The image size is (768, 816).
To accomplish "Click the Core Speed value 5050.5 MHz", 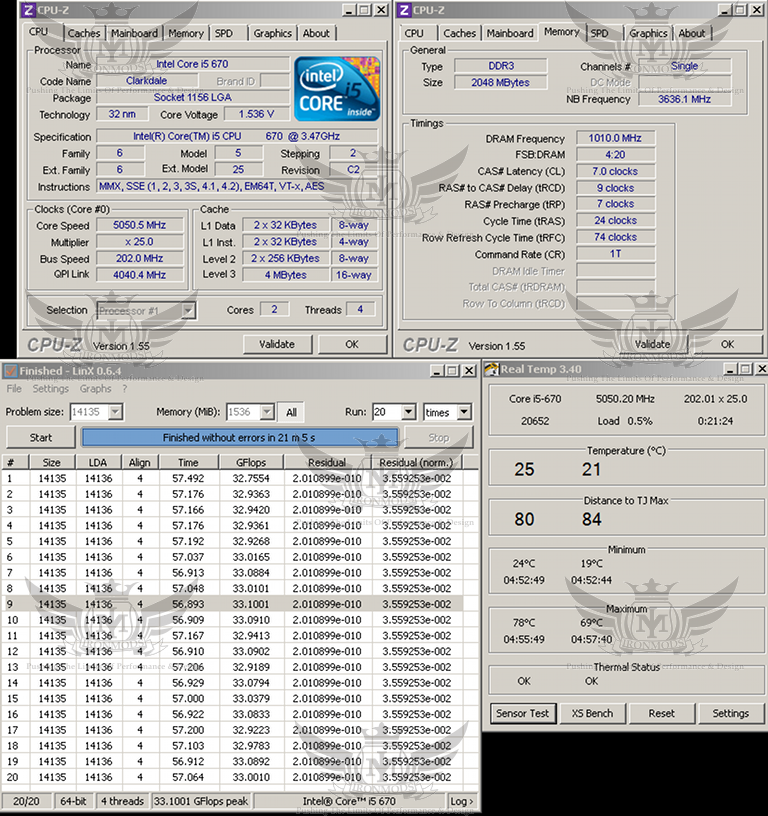I will coord(139,225).
